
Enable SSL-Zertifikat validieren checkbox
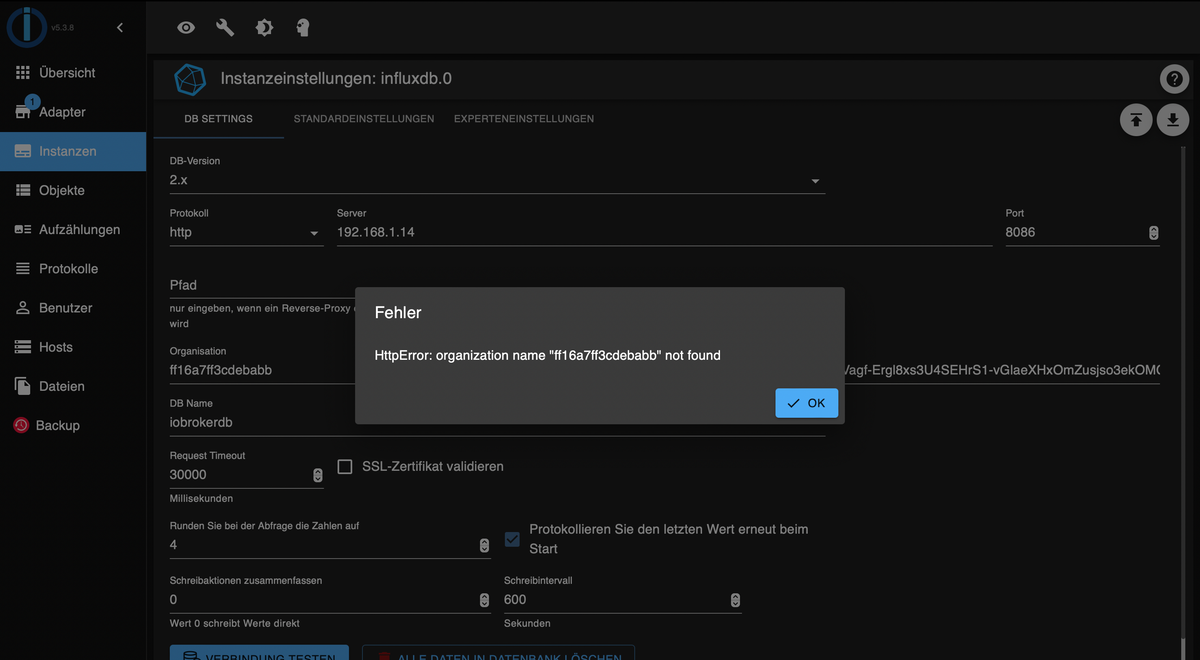[345, 466]
